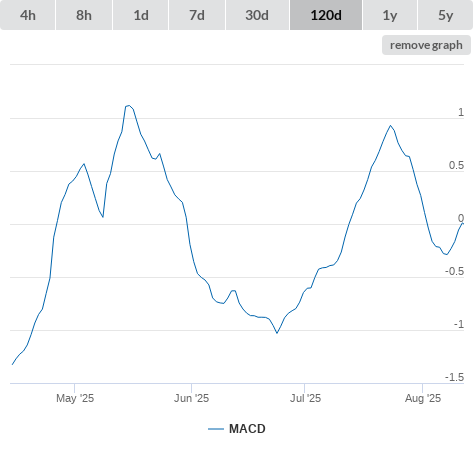This screenshot has height=455, width=474.
Task: Open the 7d time range view
Action: coord(197,15)
